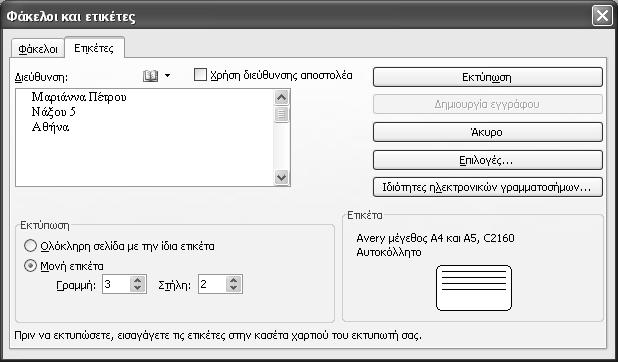
Task: Increase the Γραμμή row value
Action: click(x=138, y=280)
